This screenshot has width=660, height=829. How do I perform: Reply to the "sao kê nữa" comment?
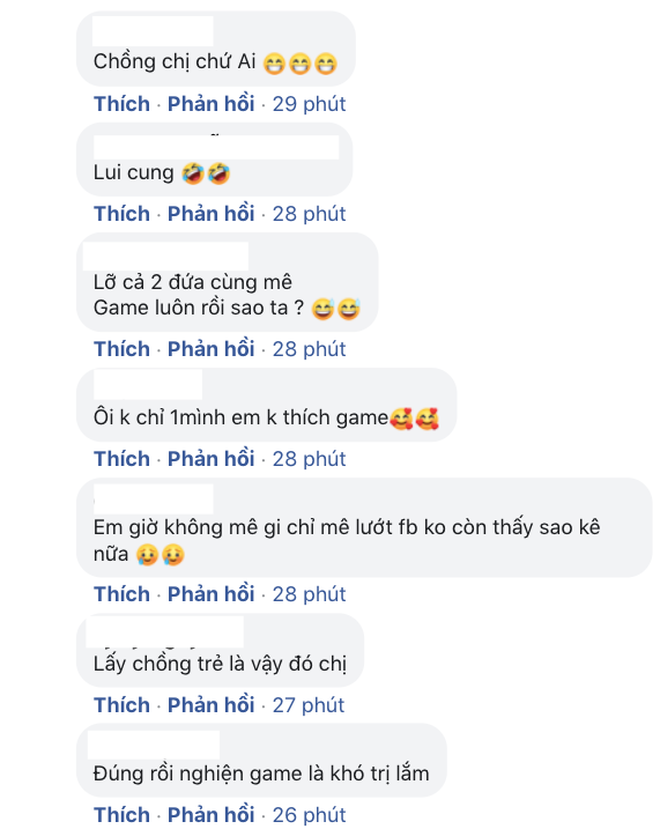tap(210, 594)
